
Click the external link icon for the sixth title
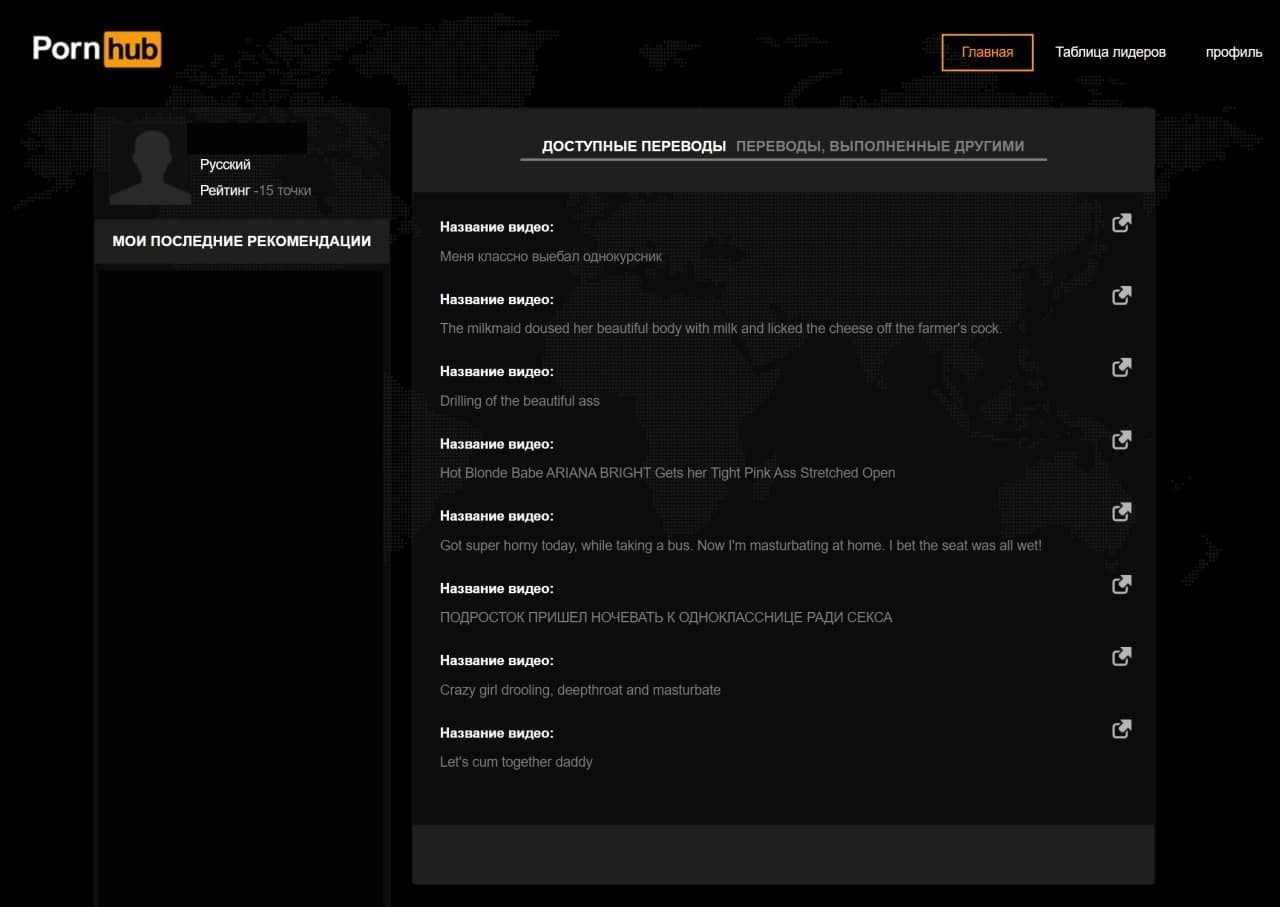coord(1121,583)
